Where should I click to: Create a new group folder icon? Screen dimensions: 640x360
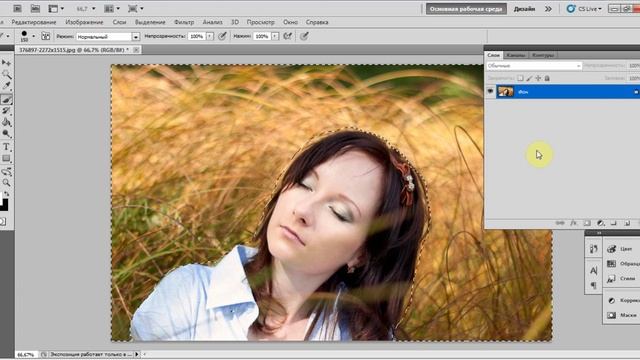click(x=613, y=223)
